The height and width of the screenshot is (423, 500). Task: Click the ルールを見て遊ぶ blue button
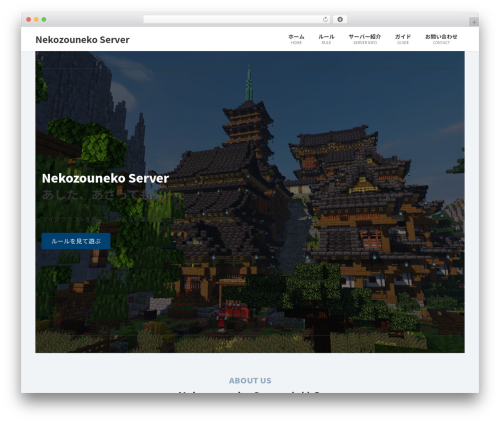[x=76, y=241]
